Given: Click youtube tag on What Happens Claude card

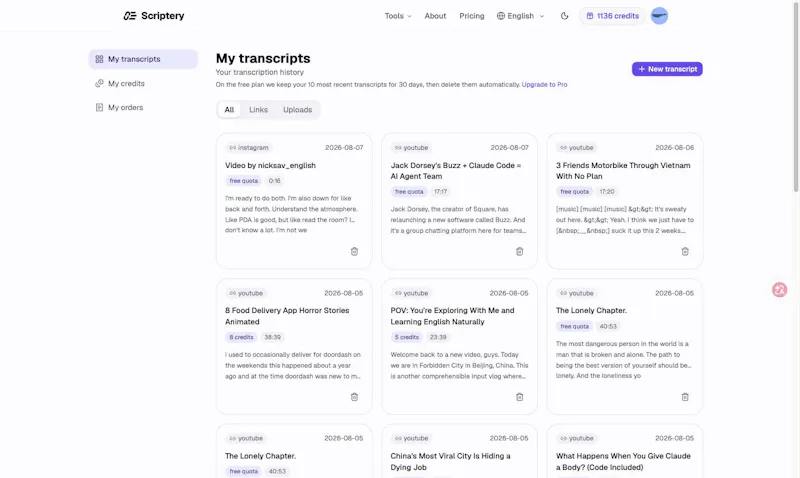Looking at the screenshot, I should [577, 438].
